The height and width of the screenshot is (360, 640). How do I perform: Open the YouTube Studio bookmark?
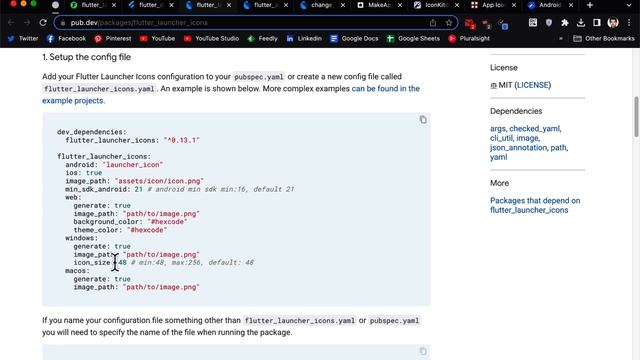coord(211,38)
